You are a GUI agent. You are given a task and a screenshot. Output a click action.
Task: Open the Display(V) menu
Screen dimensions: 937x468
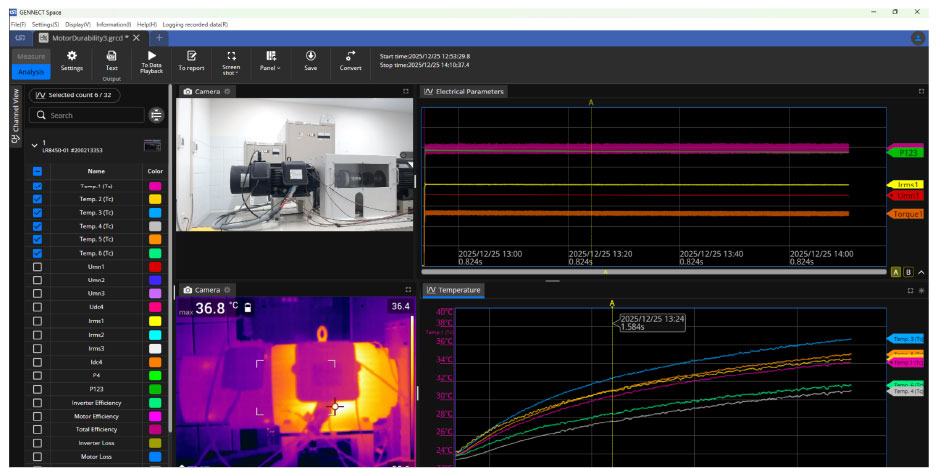coord(77,24)
